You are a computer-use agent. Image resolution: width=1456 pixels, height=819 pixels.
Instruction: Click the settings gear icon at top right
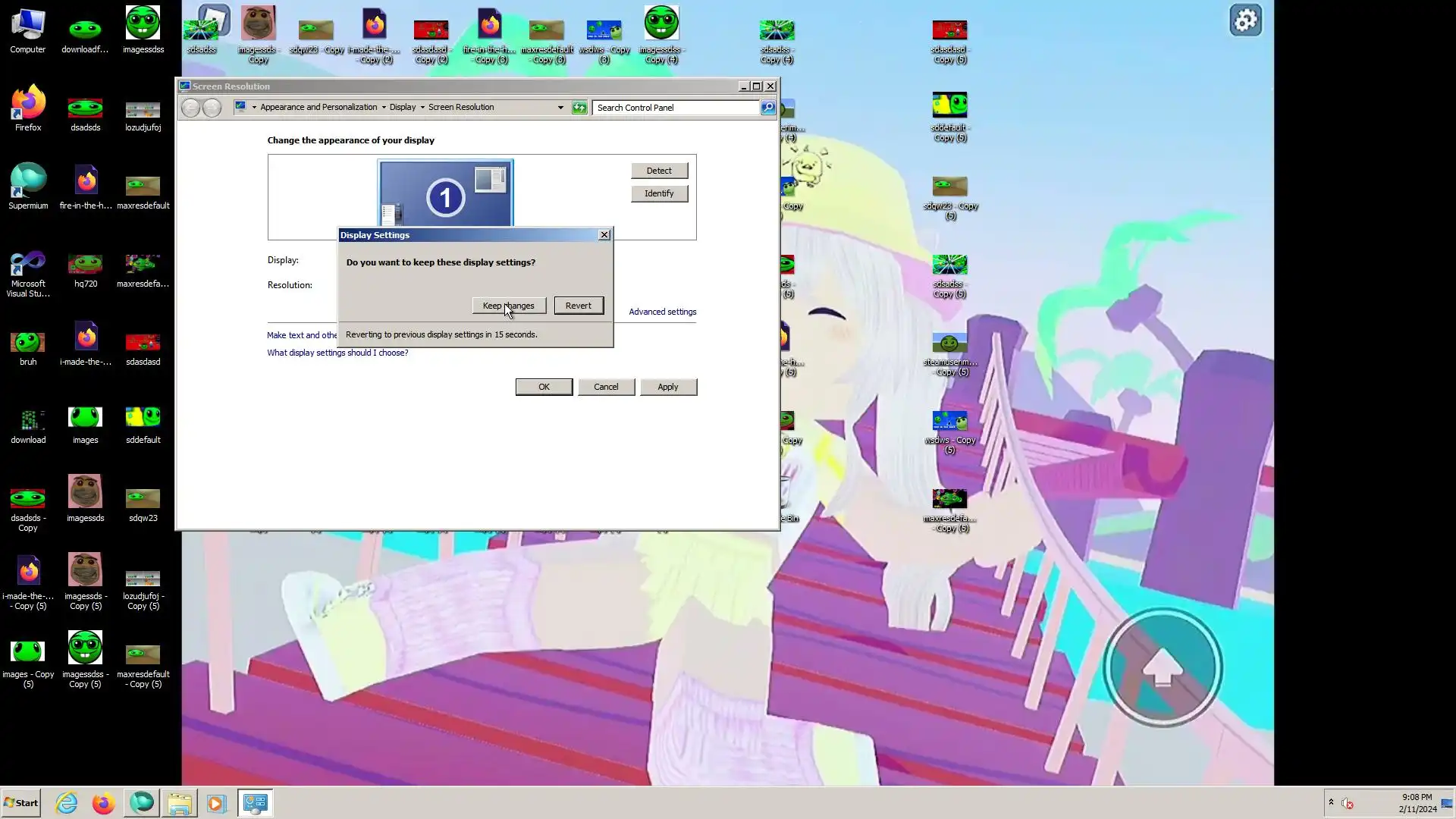(x=1245, y=20)
